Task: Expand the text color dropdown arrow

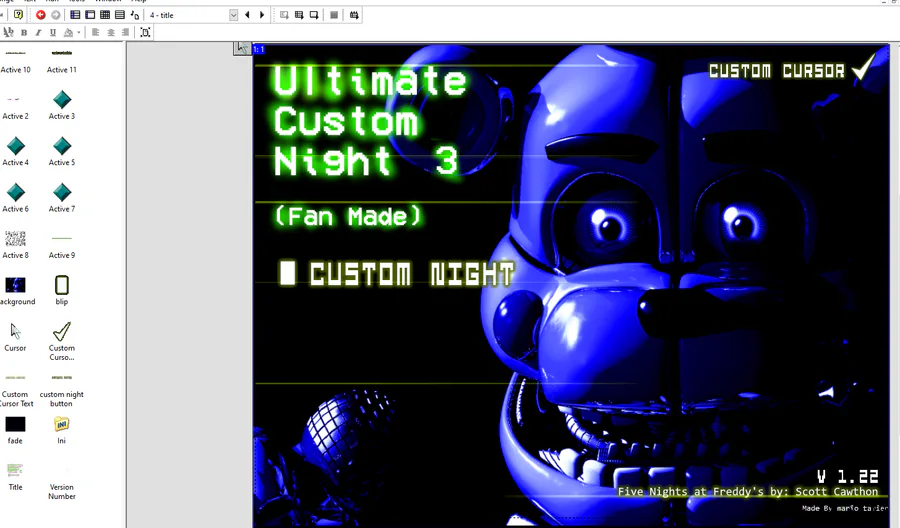Action: coord(79,33)
